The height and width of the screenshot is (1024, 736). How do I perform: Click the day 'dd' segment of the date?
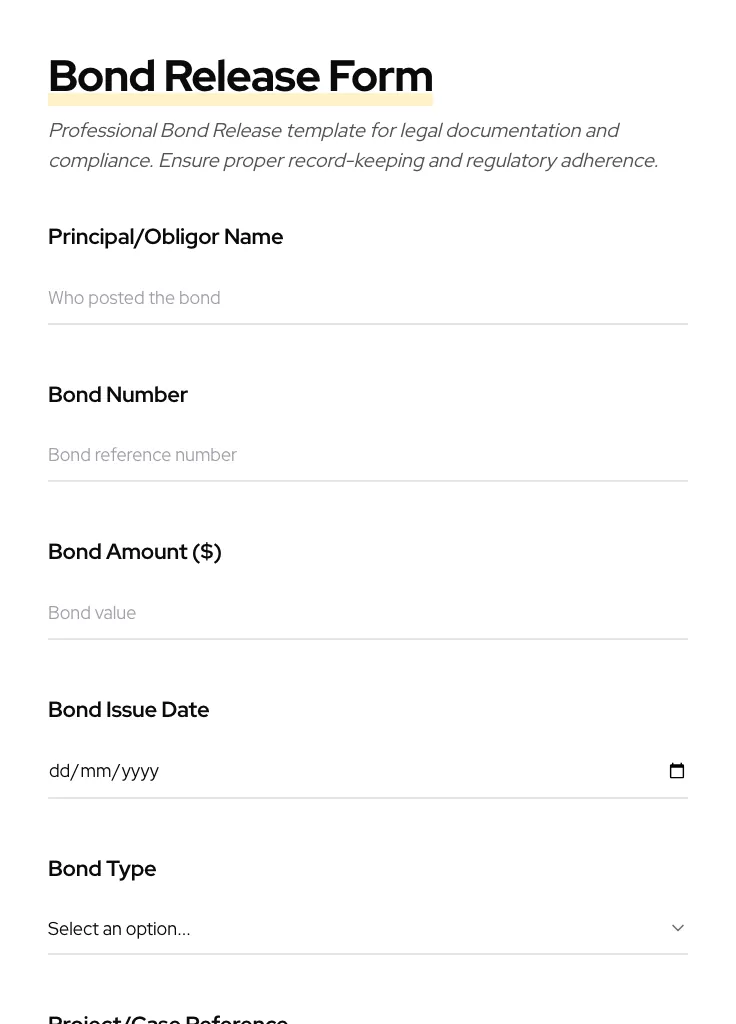coord(59,771)
